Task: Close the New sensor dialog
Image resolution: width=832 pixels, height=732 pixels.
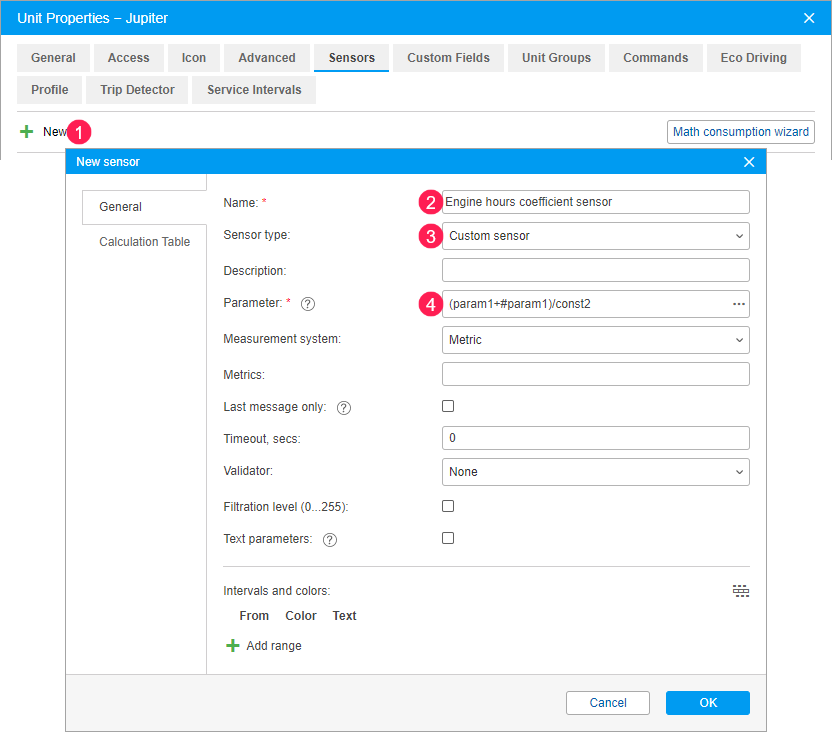Action: click(x=749, y=162)
